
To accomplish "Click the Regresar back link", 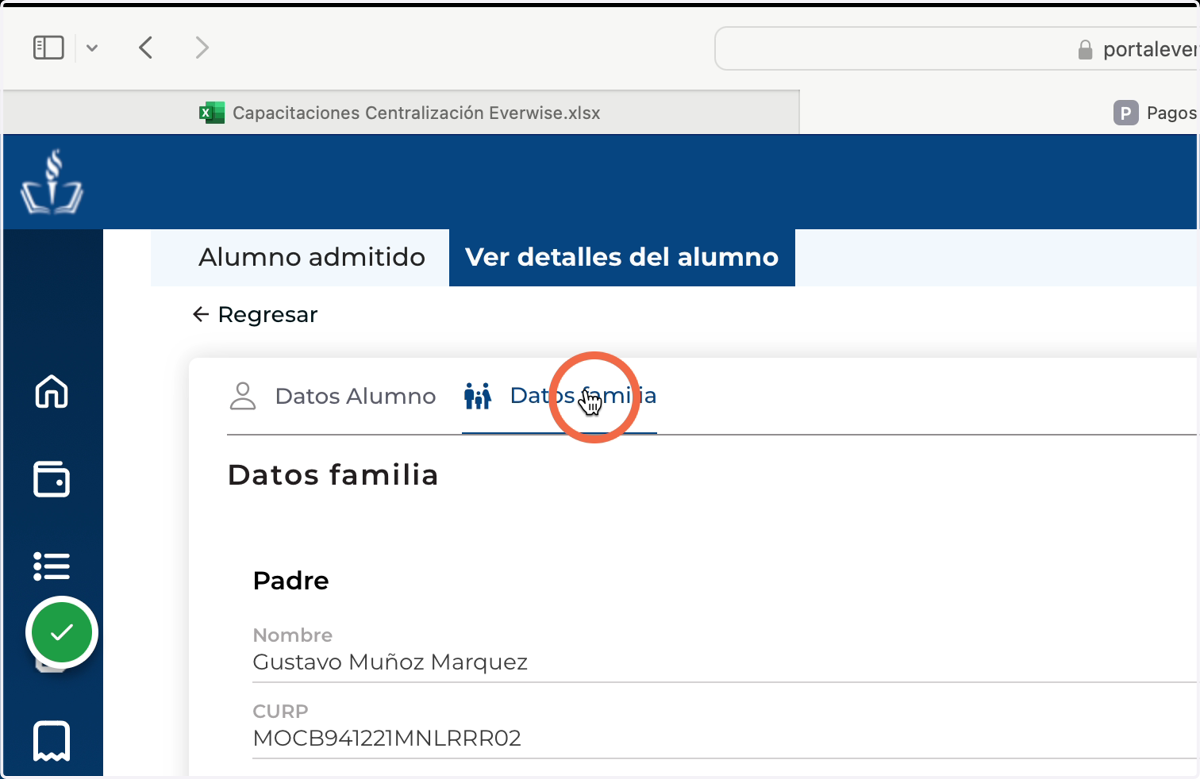I will pyautogui.click(x=255, y=315).
